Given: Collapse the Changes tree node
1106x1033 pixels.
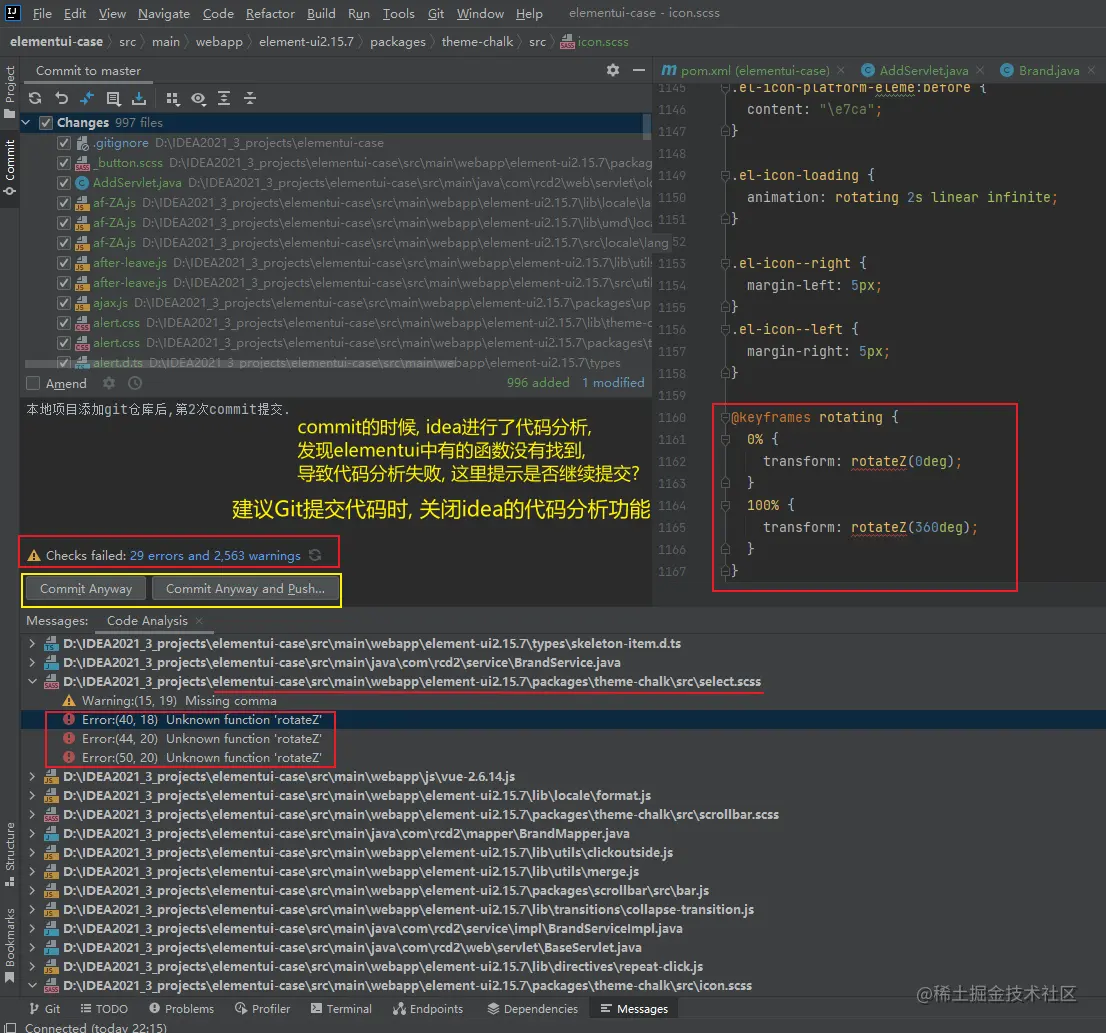Looking at the screenshot, I should pyautogui.click(x=26, y=123).
